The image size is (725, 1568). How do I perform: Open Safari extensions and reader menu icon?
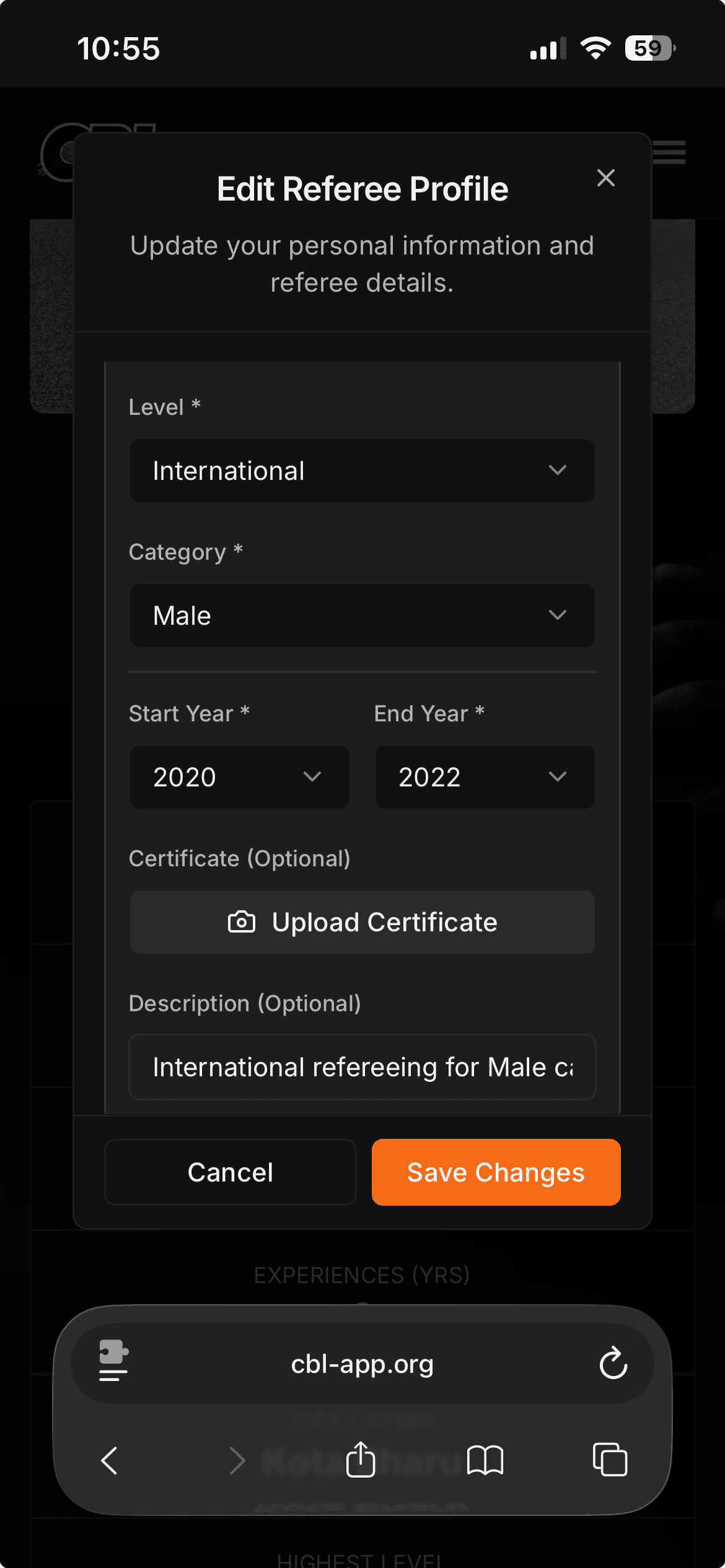pos(113,1361)
